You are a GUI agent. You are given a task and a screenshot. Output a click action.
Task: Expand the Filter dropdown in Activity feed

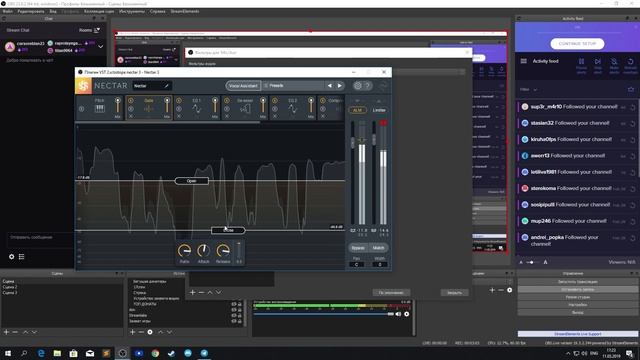click(x=529, y=89)
